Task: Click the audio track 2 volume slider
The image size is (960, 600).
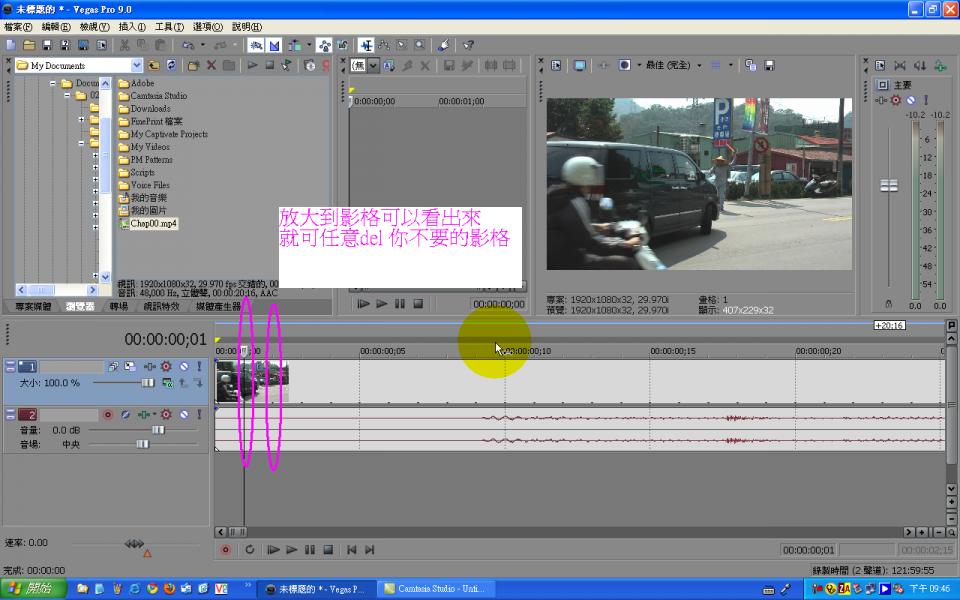Action: pos(157,430)
